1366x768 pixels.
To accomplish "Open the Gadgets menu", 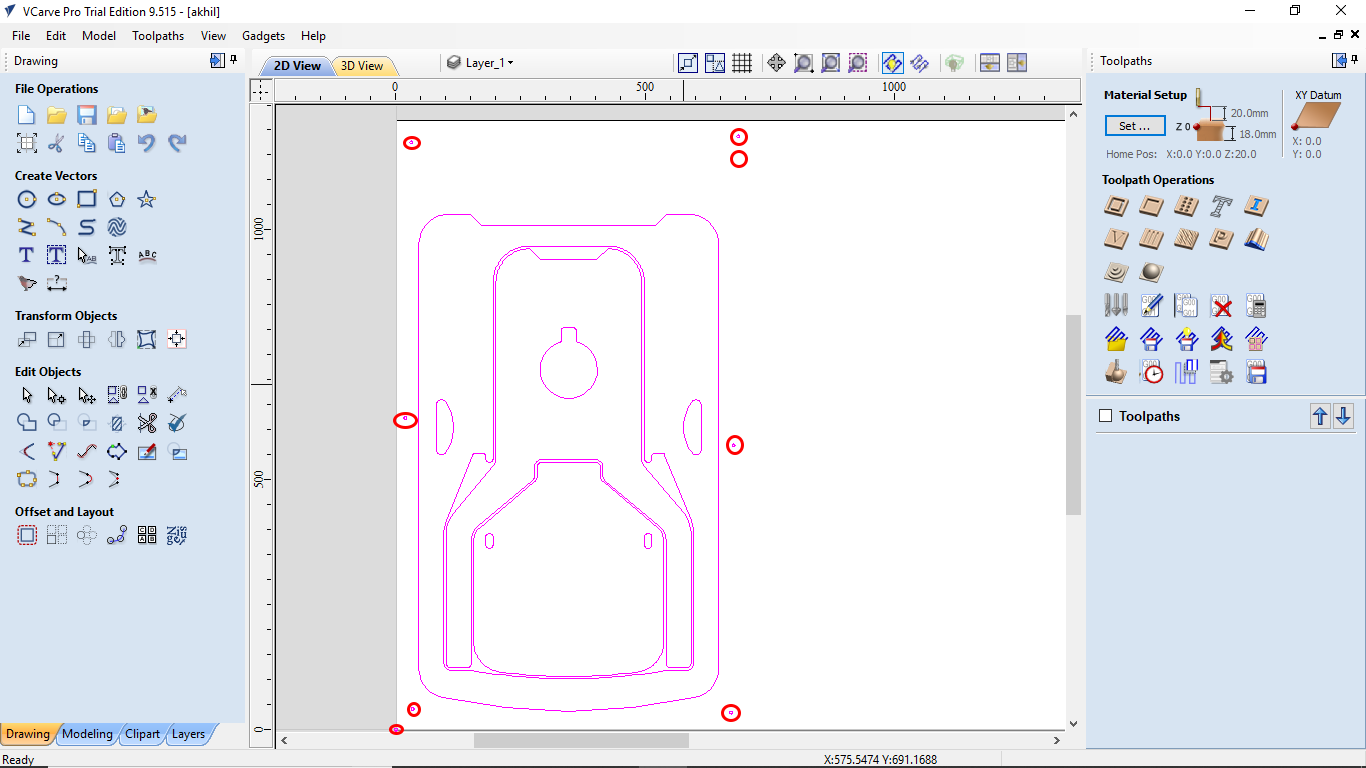I will 264,36.
